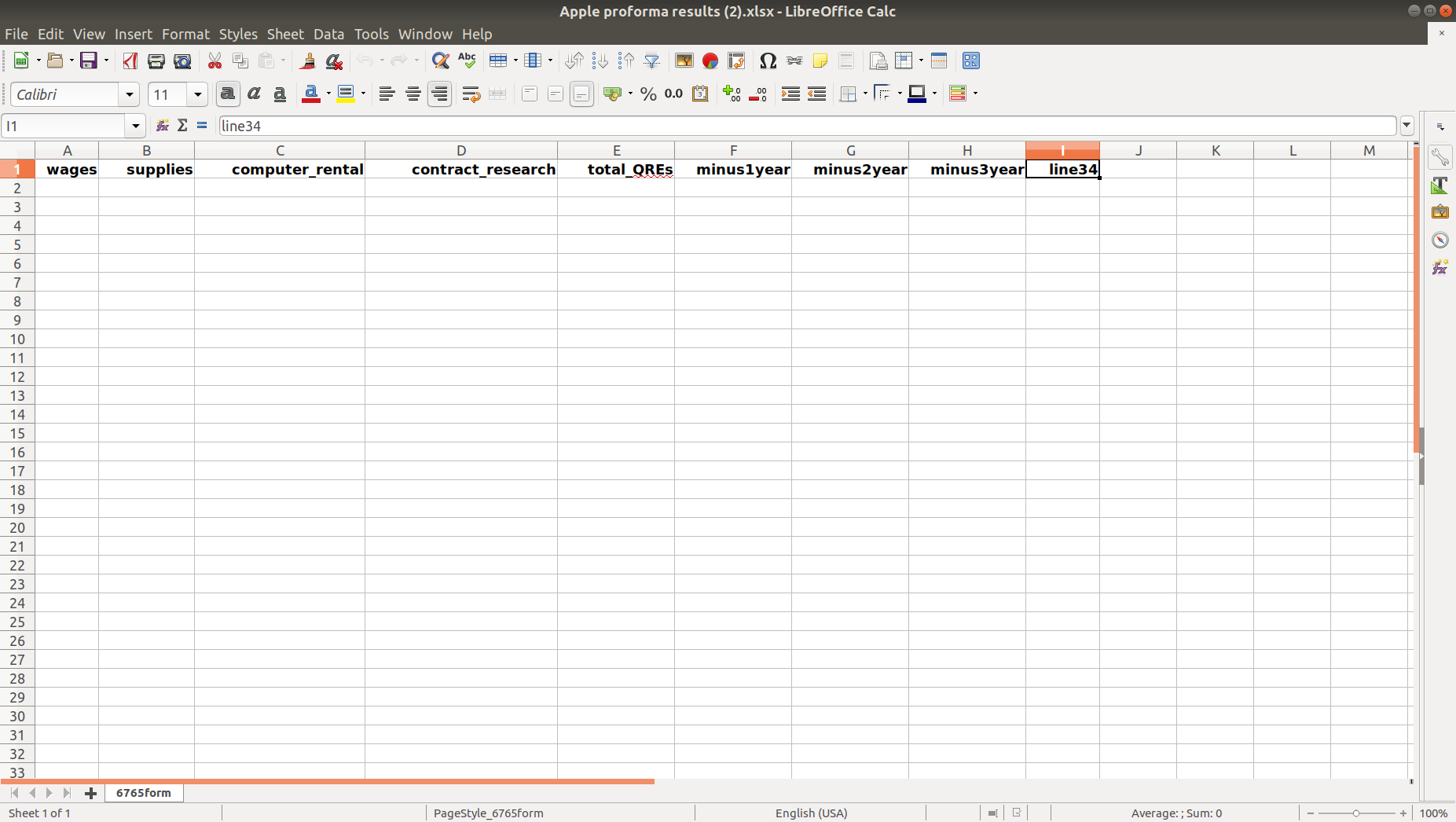Click the add new sheet plus button
1456x822 pixels.
tap(91, 793)
